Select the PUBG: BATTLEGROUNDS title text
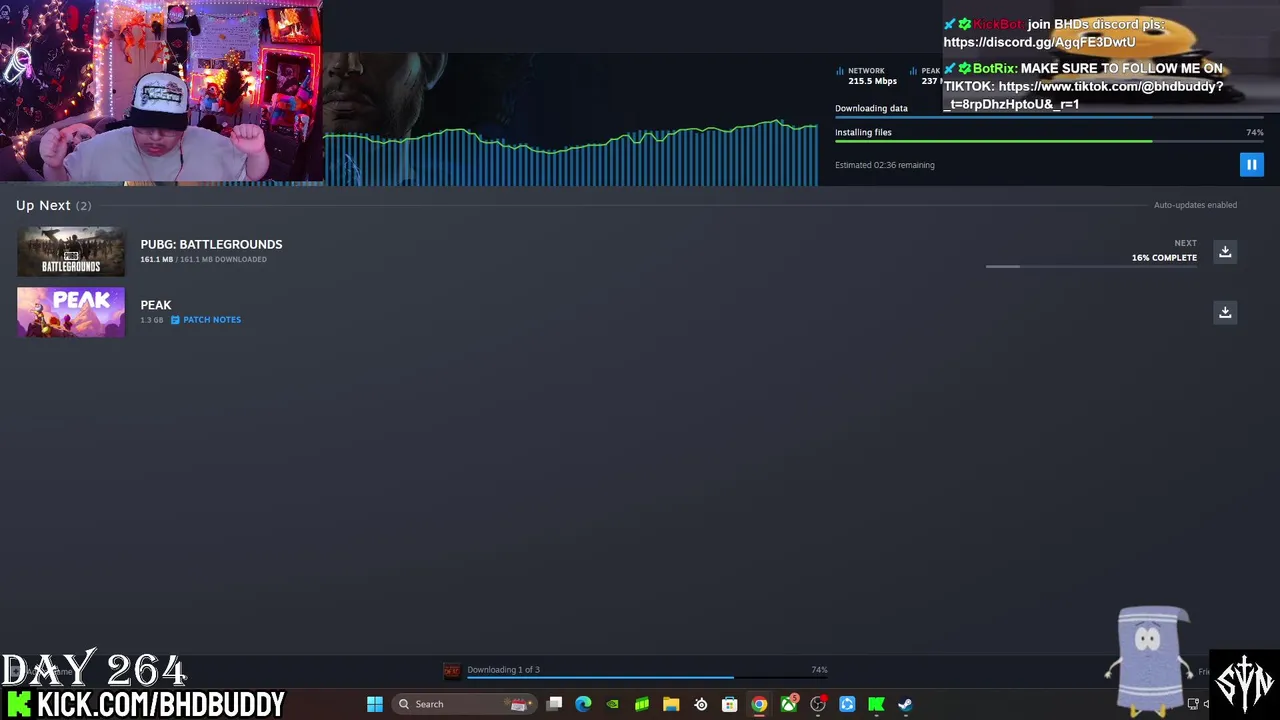 click(x=211, y=244)
